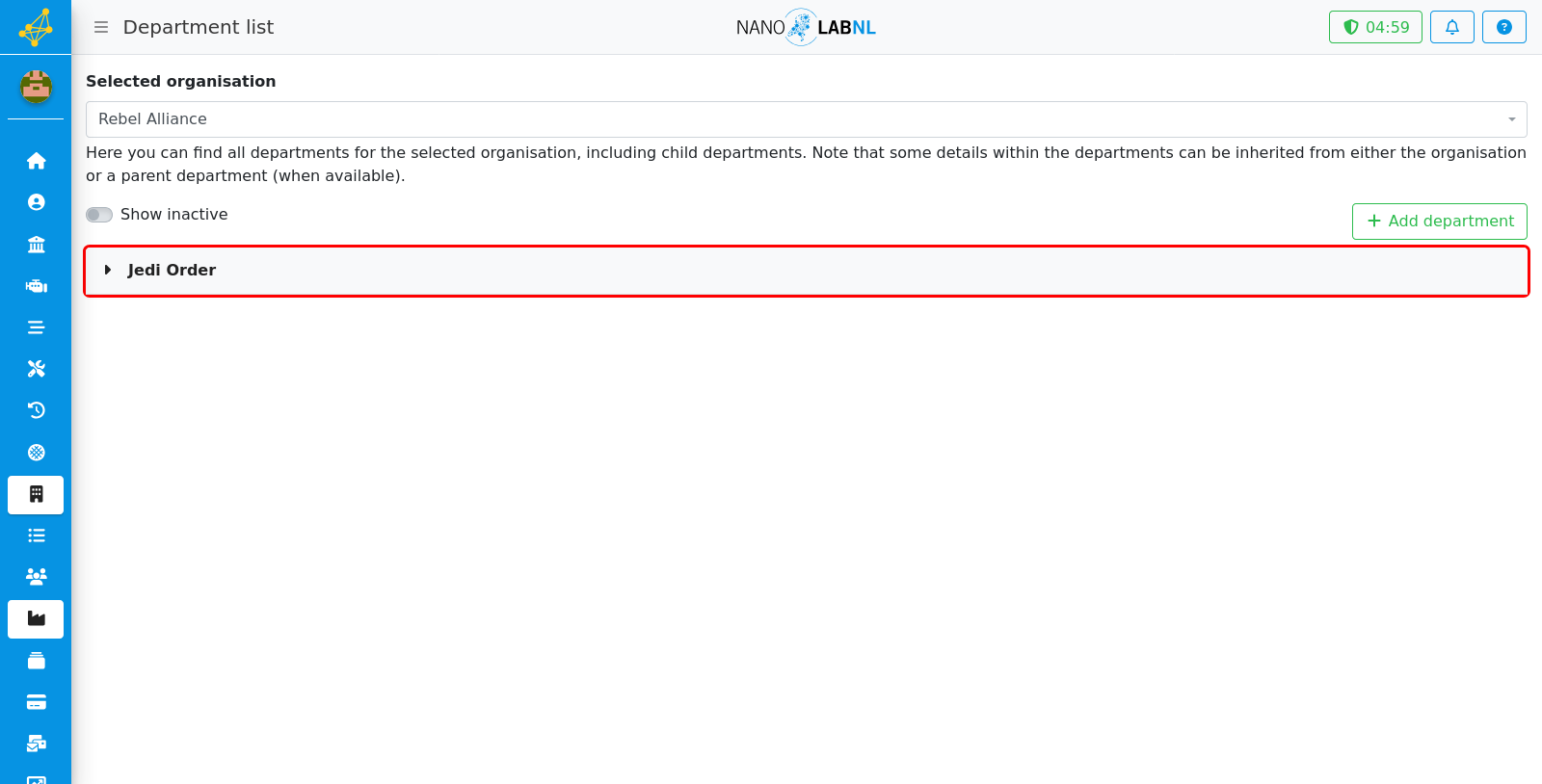The height and width of the screenshot is (784, 1542).
Task: Click the user profile circle icon
Action: 36,202
